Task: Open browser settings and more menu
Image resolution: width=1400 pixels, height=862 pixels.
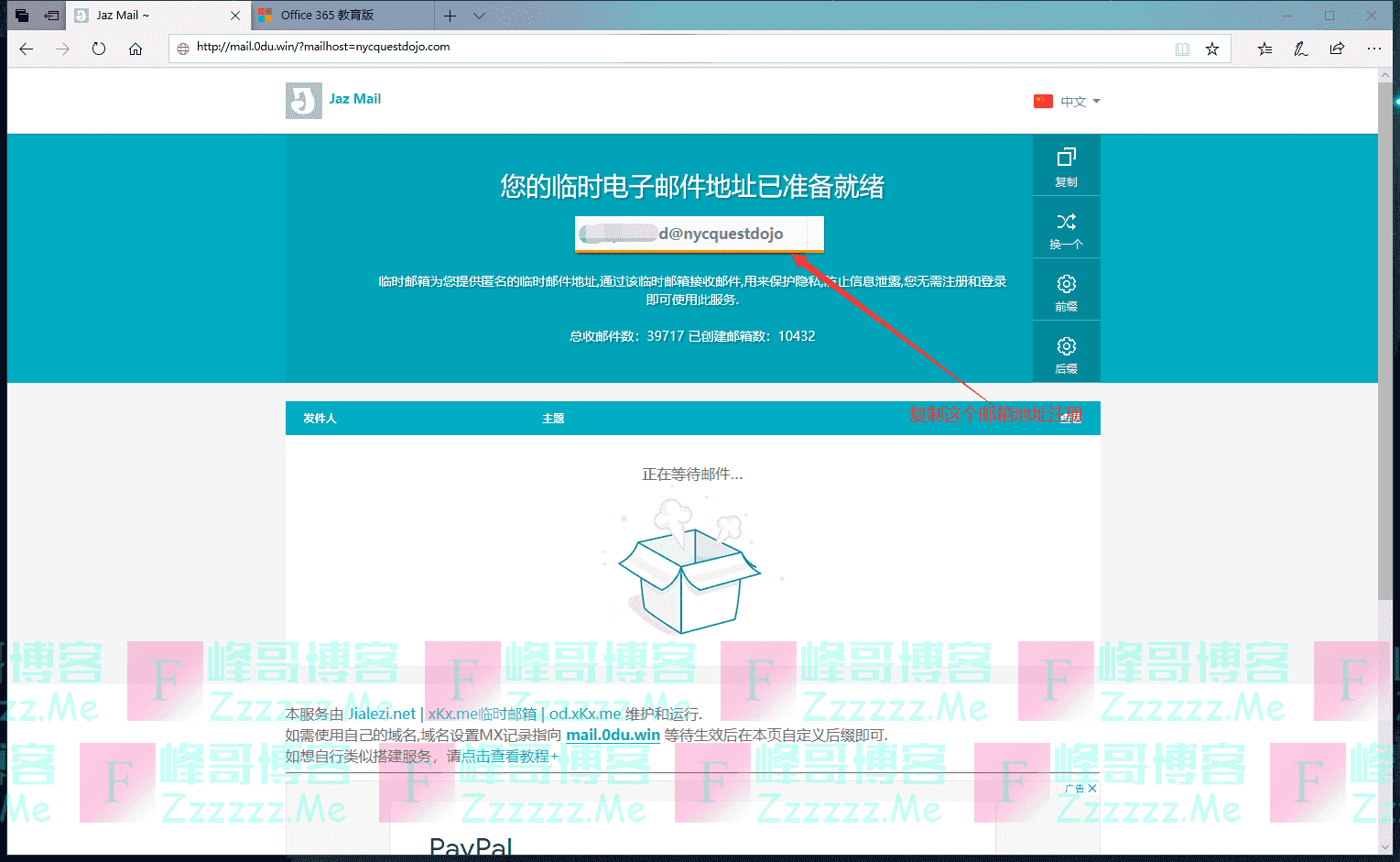Action: 1373,49
